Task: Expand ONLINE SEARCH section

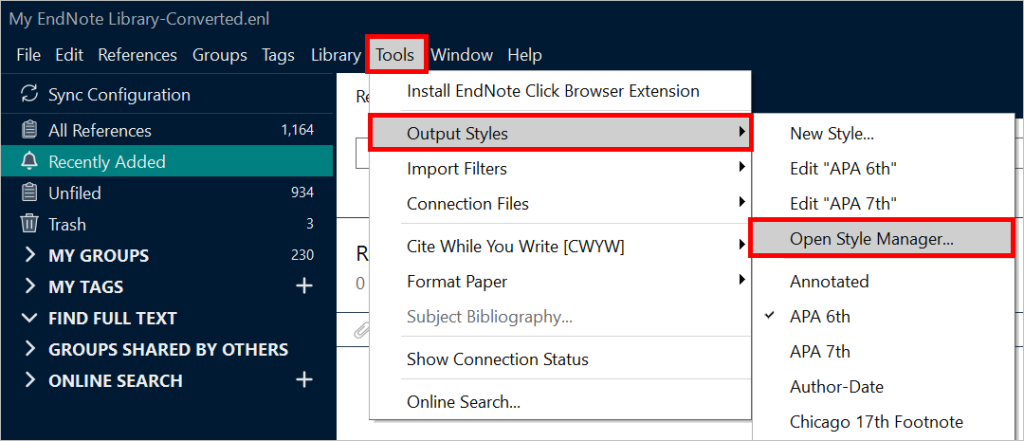Action: point(29,380)
